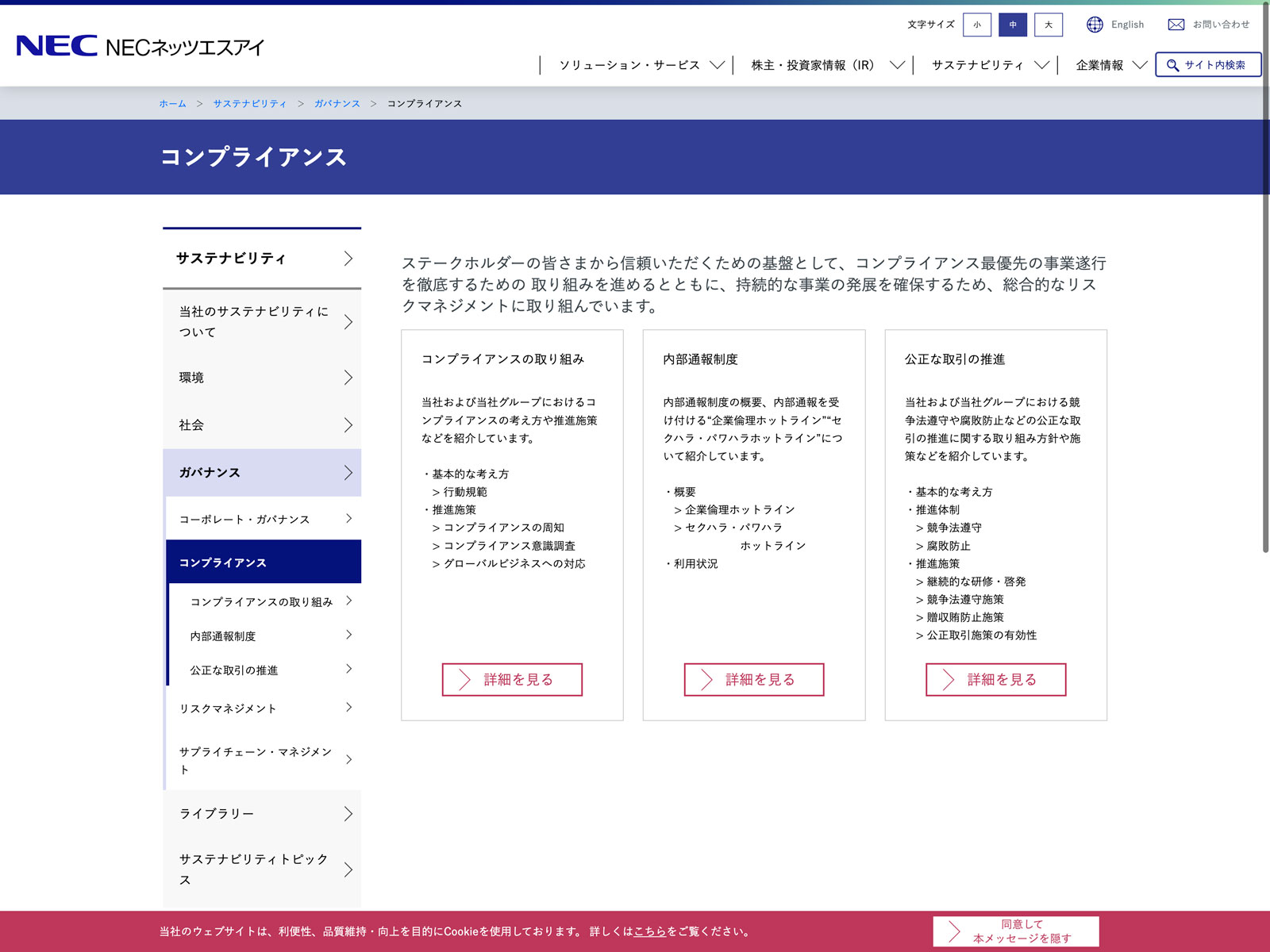Click the NEC Networks & System Integration logo
Viewport: 1270px width, 952px height.
click(140, 47)
